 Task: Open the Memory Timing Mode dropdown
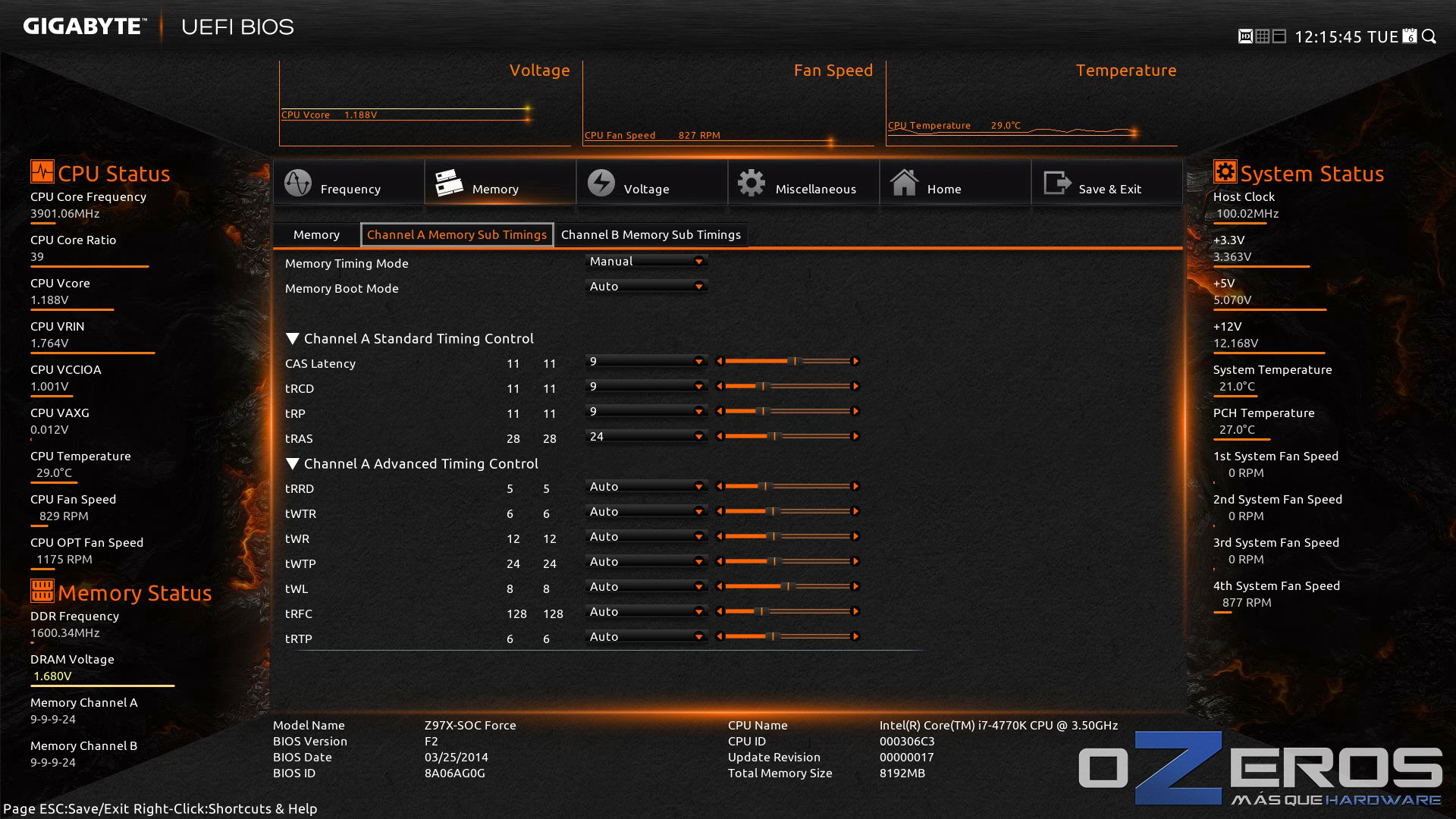click(x=646, y=262)
